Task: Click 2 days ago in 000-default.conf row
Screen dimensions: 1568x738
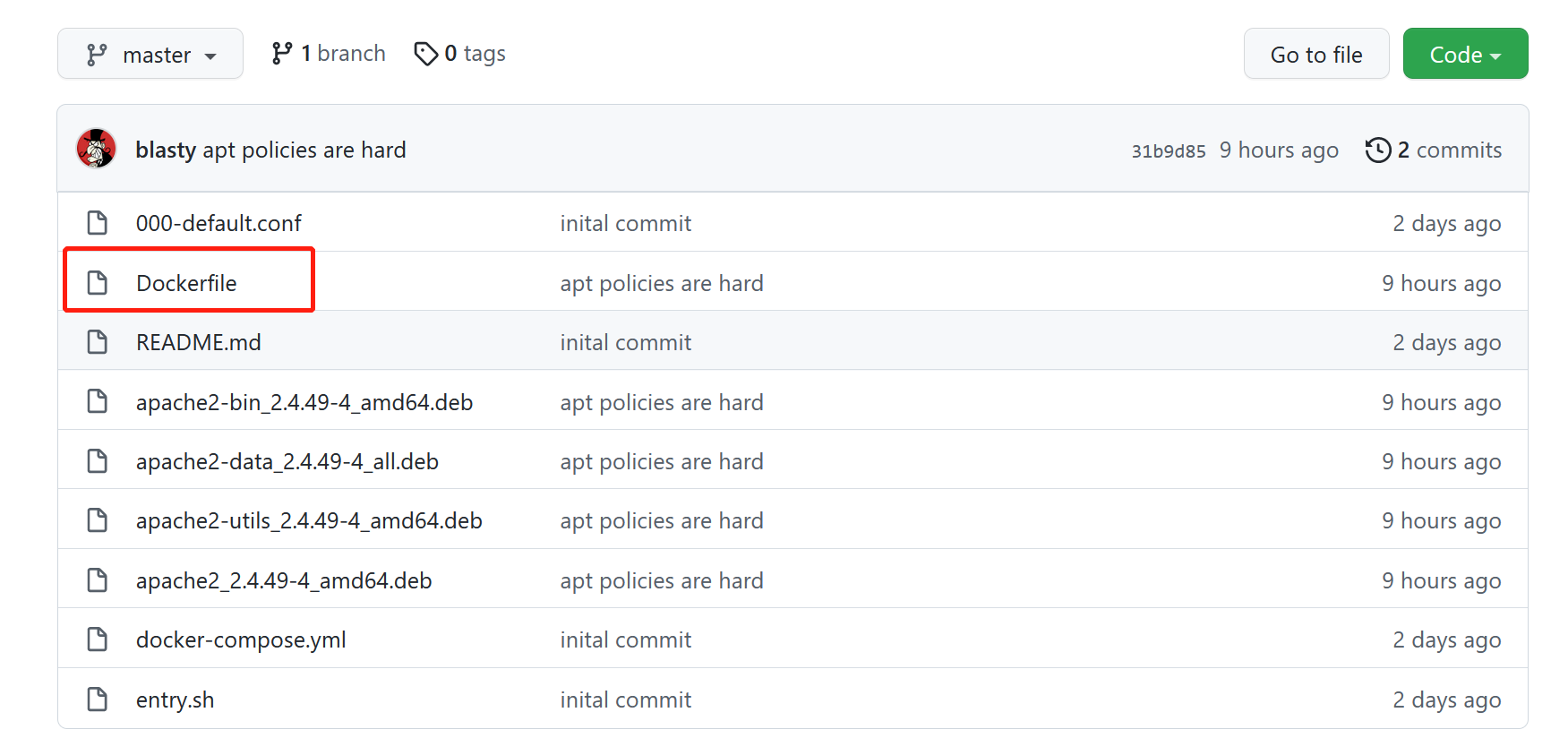Action: [x=1447, y=223]
